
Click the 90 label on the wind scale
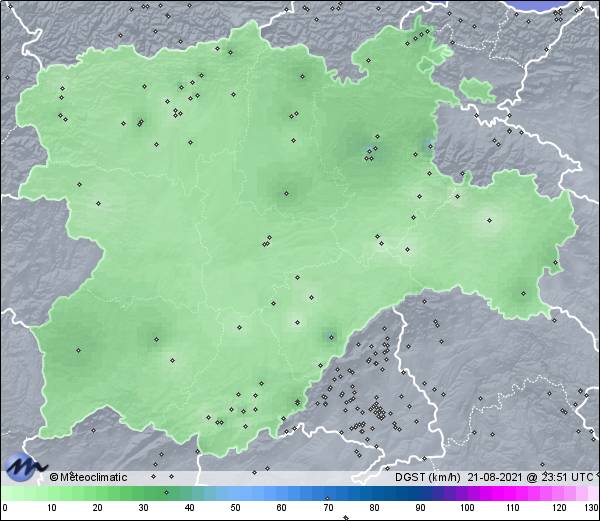pyautogui.click(x=421, y=508)
